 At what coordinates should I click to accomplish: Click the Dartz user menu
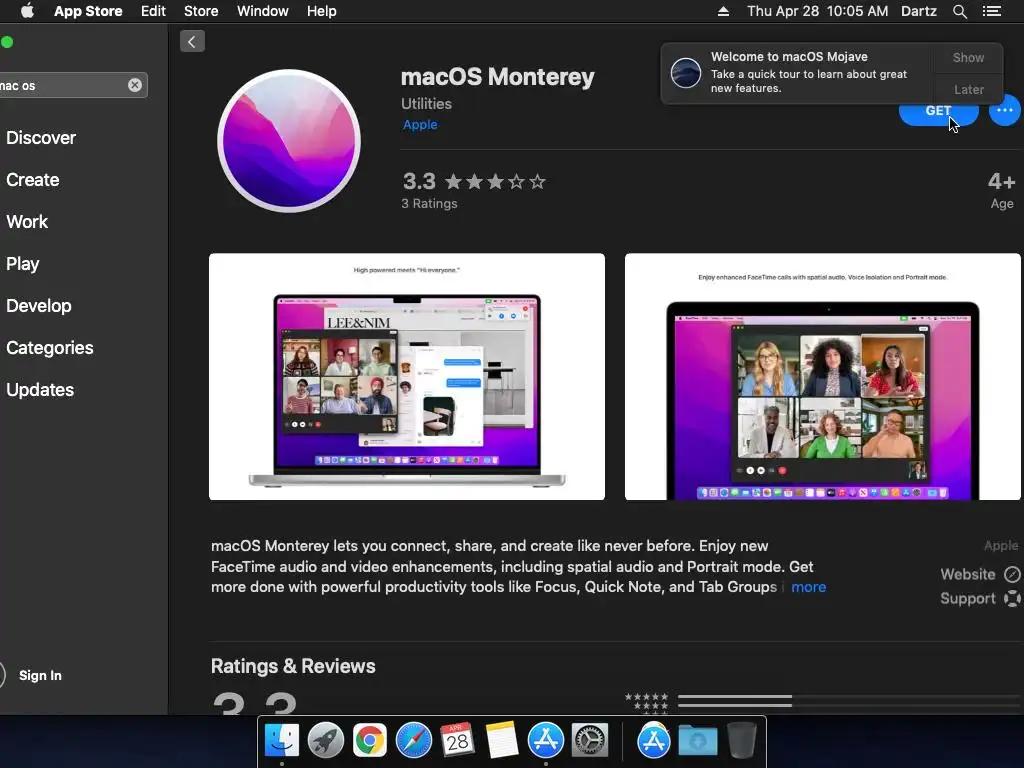pos(918,11)
